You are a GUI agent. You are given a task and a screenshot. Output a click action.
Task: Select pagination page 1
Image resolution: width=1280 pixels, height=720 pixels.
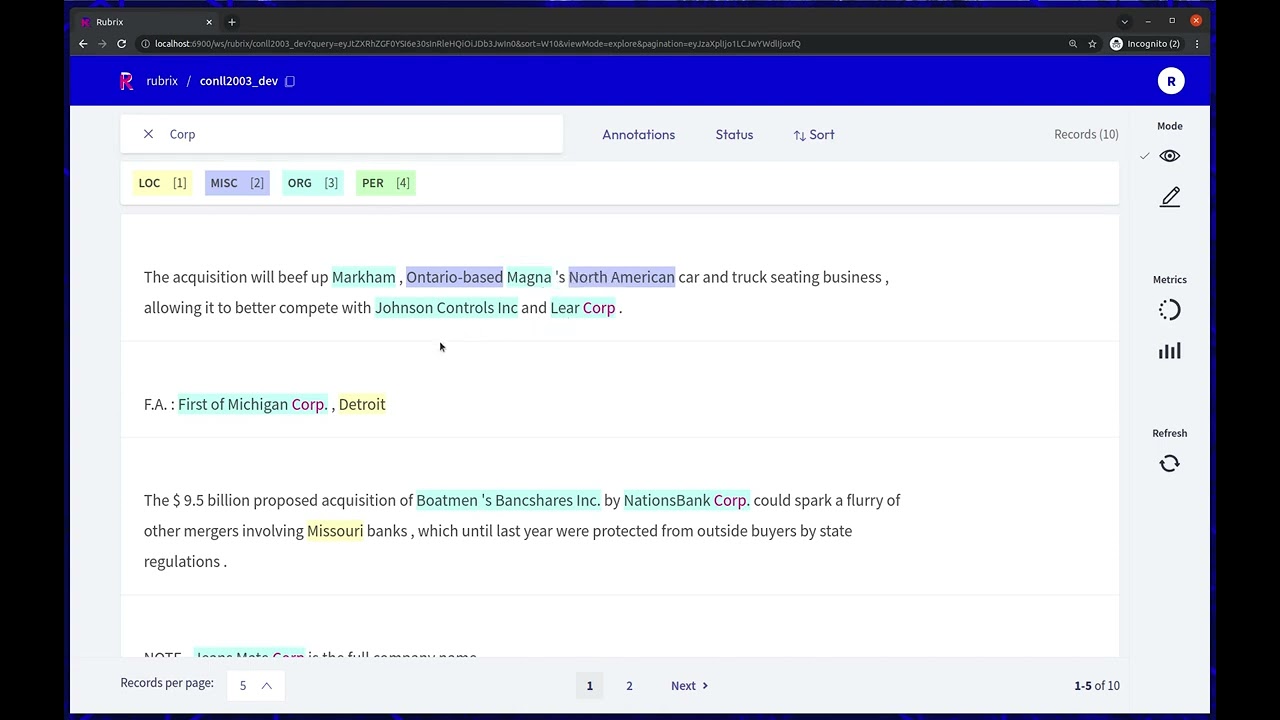[590, 685]
